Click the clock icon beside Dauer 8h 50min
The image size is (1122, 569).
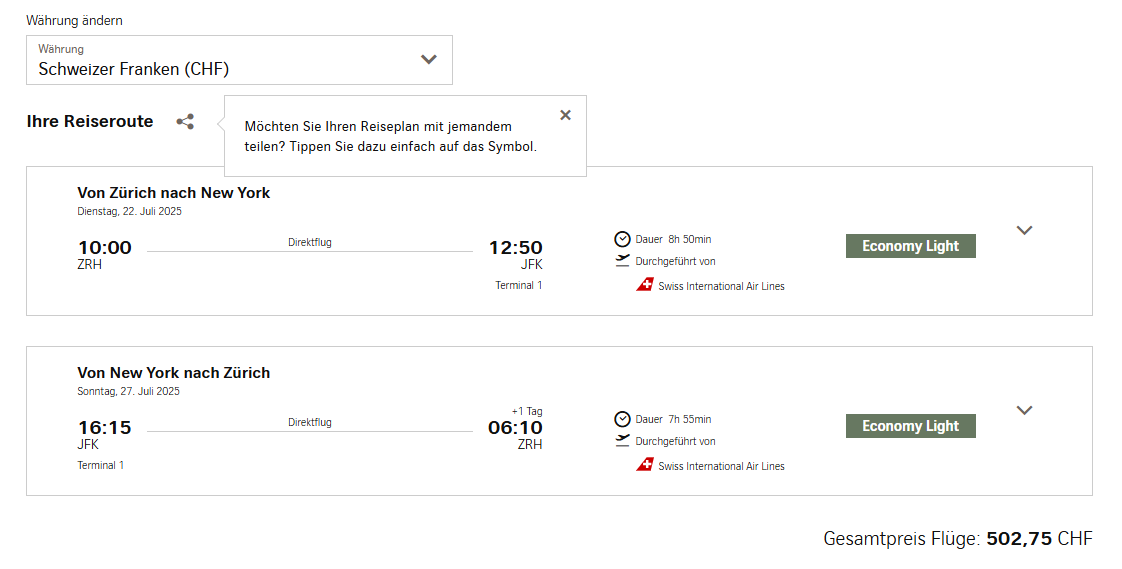point(622,239)
